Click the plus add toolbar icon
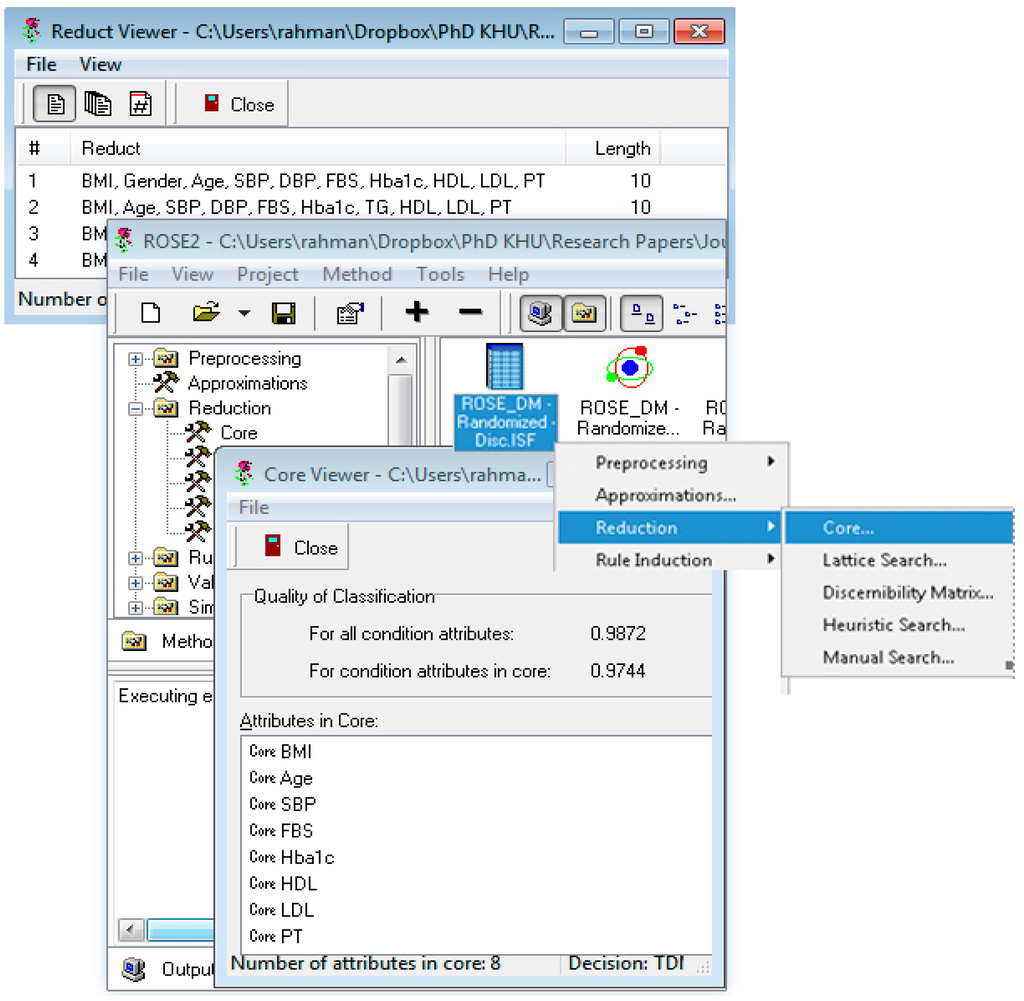Image resolution: width=1024 pixels, height=1001 pixels. pyautogui.click(x=417, y=313)
